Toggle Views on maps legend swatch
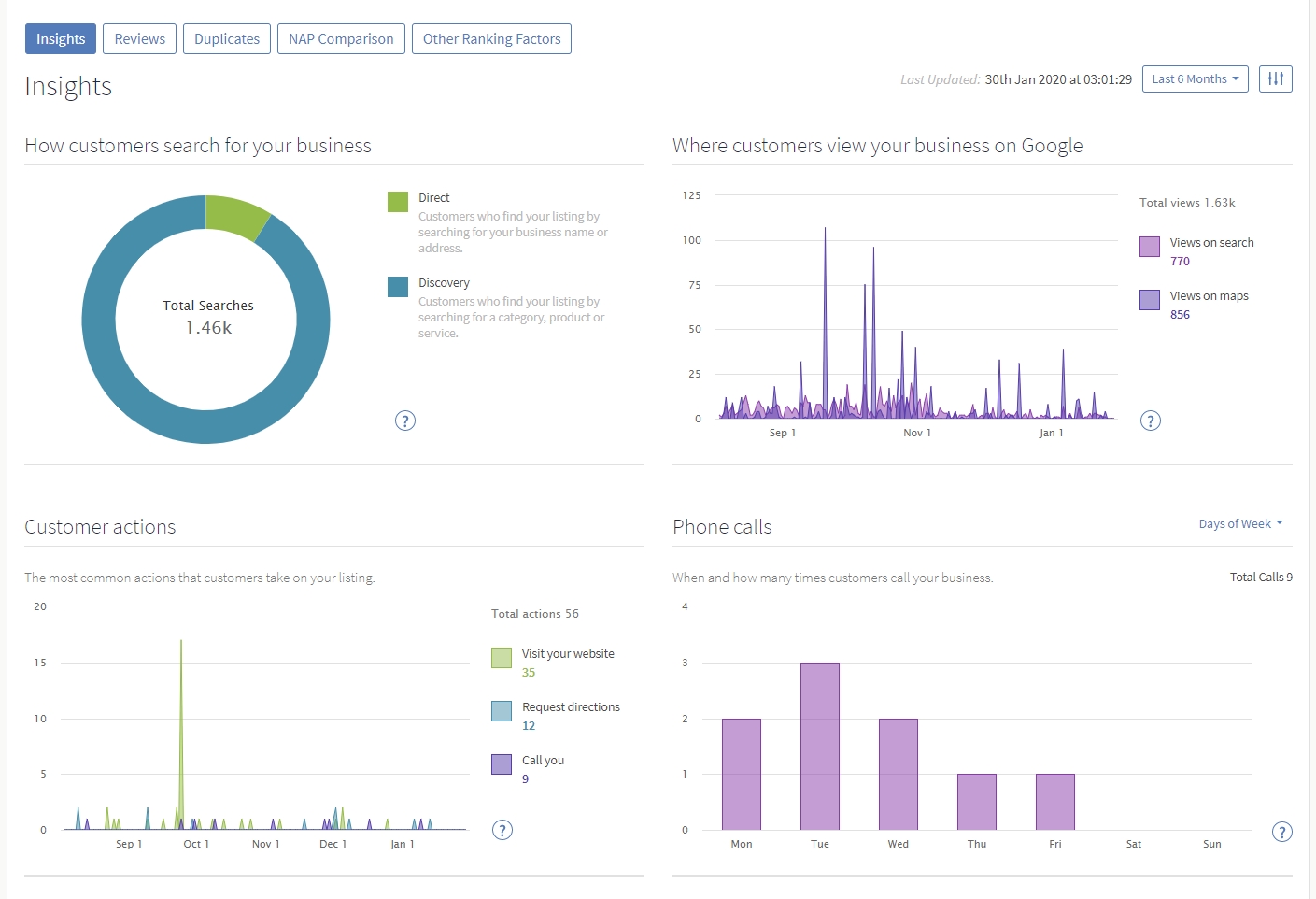Screen dimensions: 1316x899 (1150, 300)
